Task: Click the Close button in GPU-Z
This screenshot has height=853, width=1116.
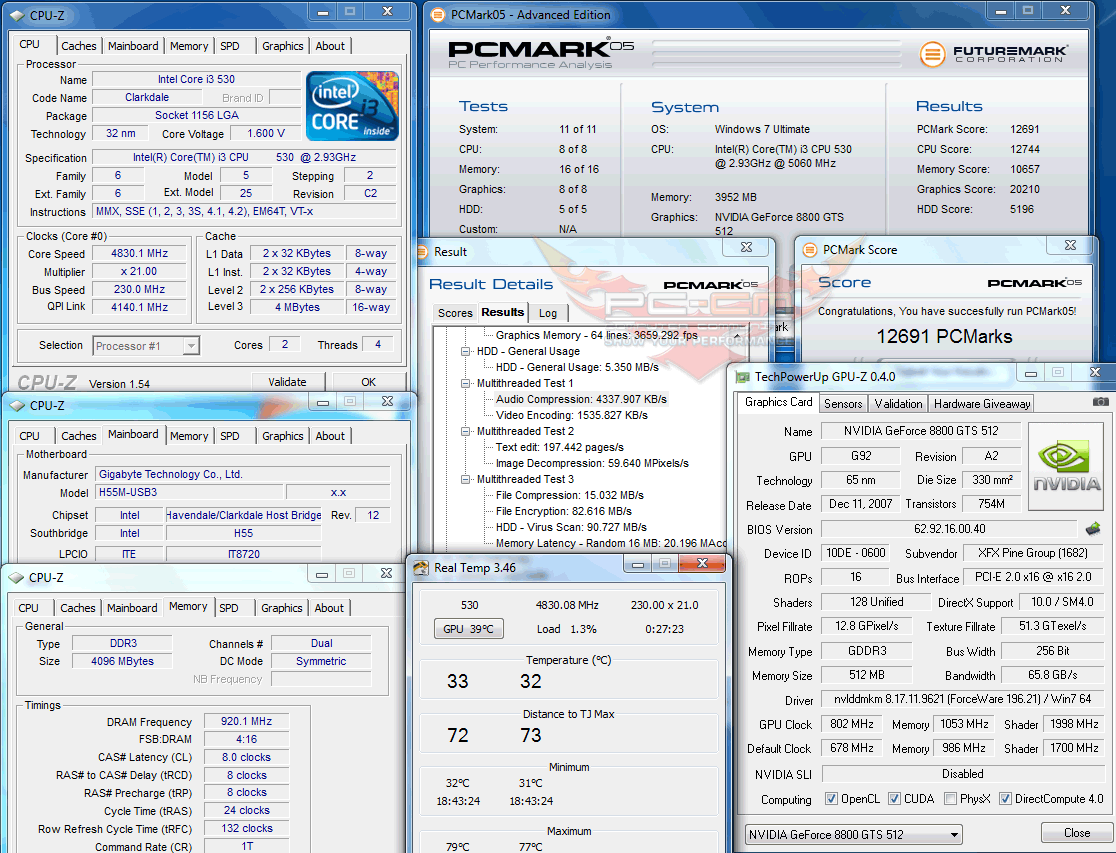Action: [x=1076, y=832]
